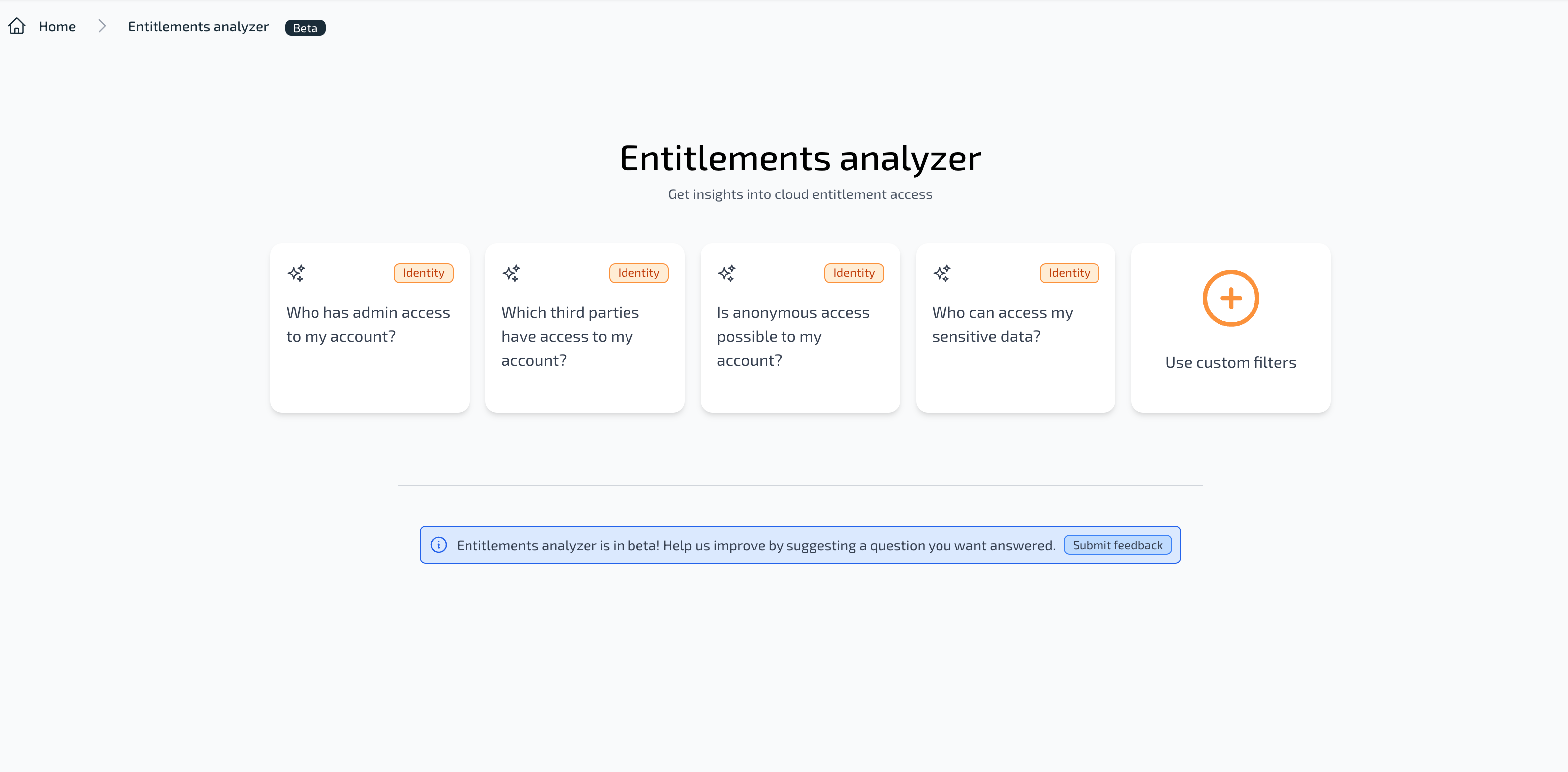
Task: Open the Home breadcrumb link
Action: click(x=57, y=27)
